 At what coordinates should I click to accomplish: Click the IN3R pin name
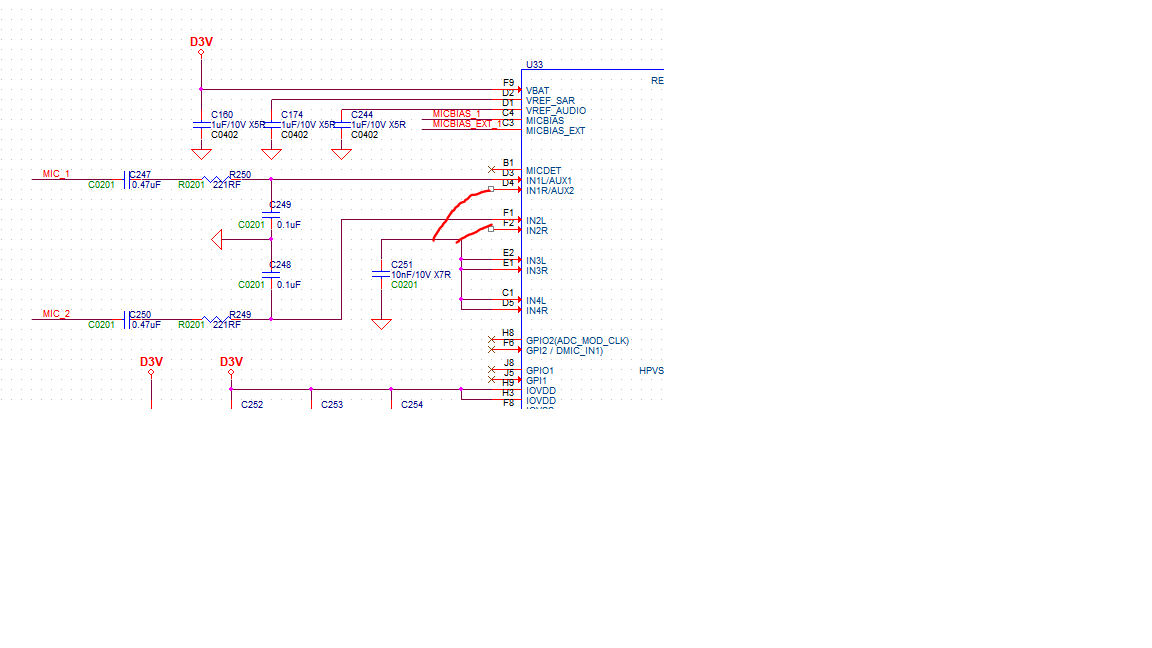tap(536, 270)
